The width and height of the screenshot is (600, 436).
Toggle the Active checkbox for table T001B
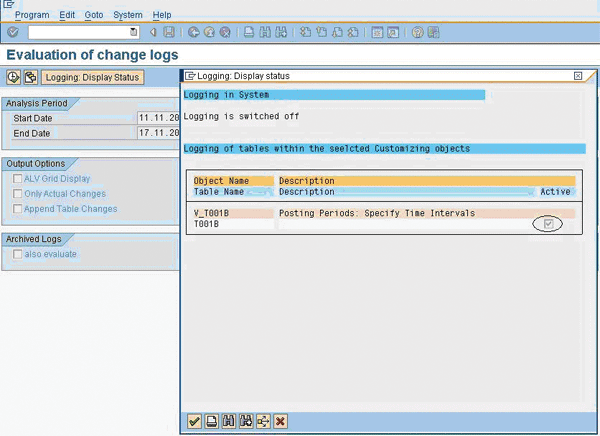(x=548, y=224)
